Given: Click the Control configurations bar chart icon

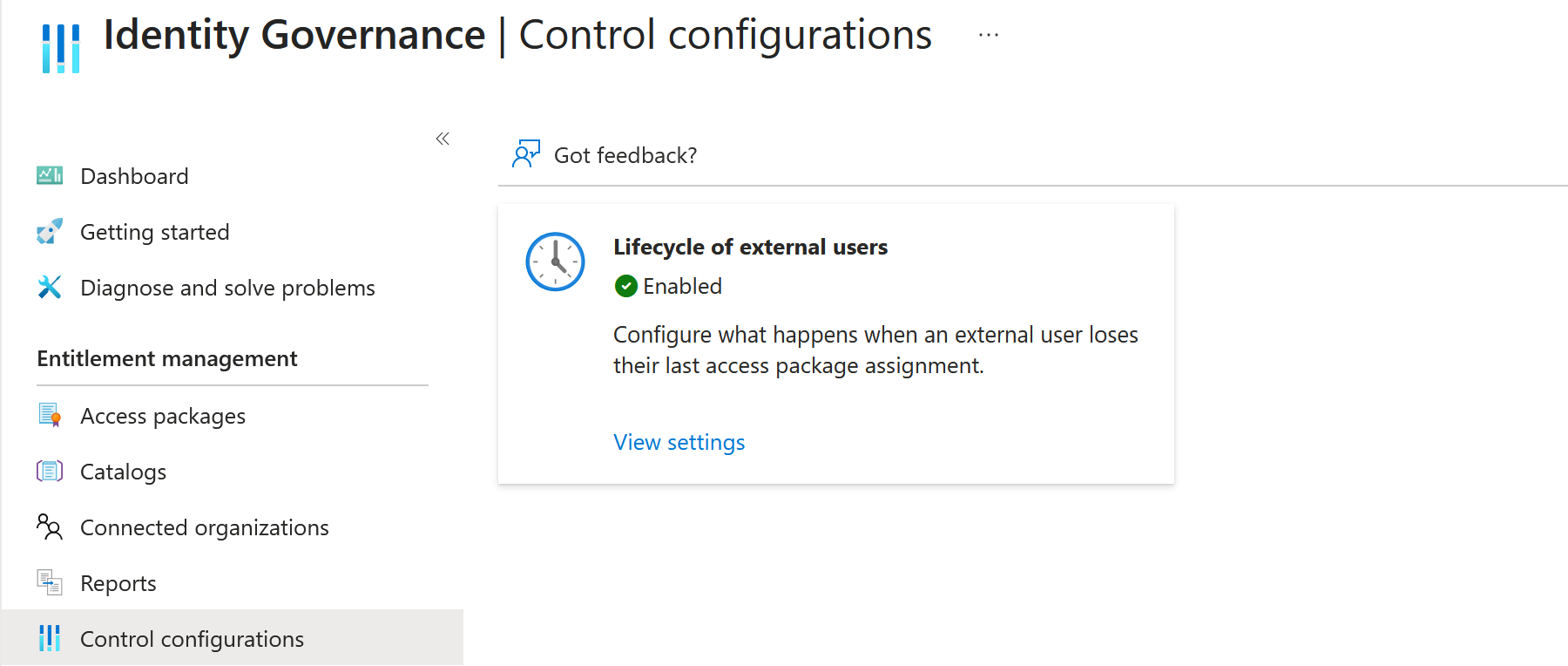Looking at the screenshot, I should click(x=50, y=638).
